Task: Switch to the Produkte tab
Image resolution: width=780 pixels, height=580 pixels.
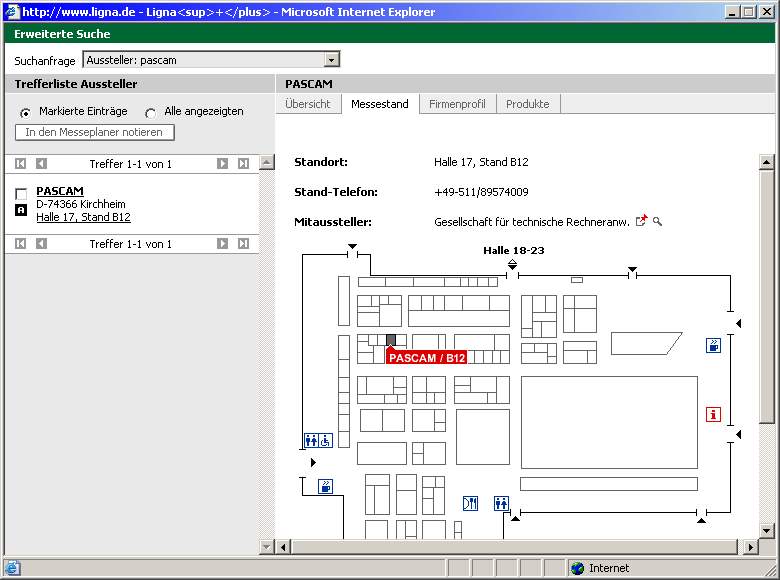Action: (528, 104)
